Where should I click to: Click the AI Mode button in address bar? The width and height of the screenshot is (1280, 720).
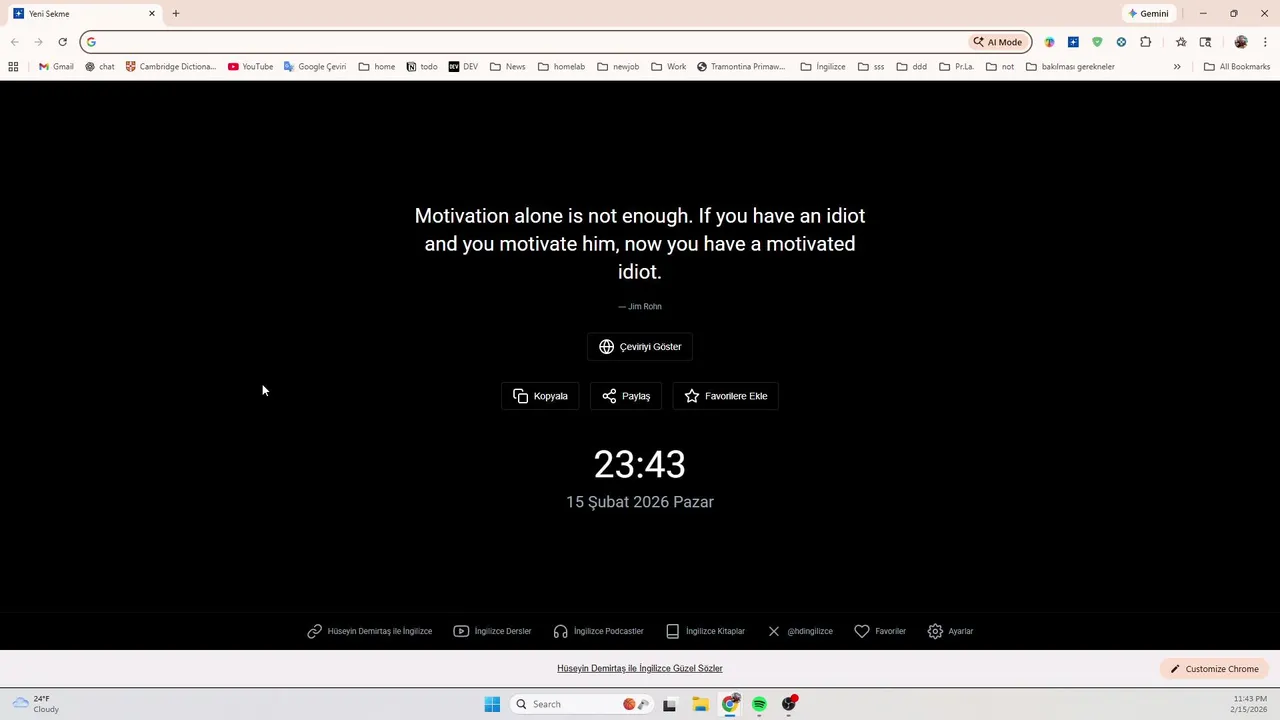[x=997, y=42]
